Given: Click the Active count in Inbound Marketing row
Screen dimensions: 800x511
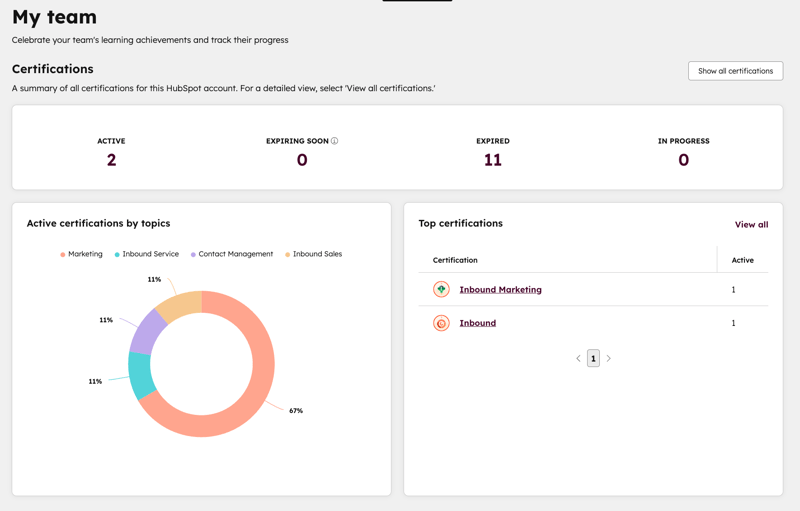Looking at the screenshot, I should coord(733,290).
